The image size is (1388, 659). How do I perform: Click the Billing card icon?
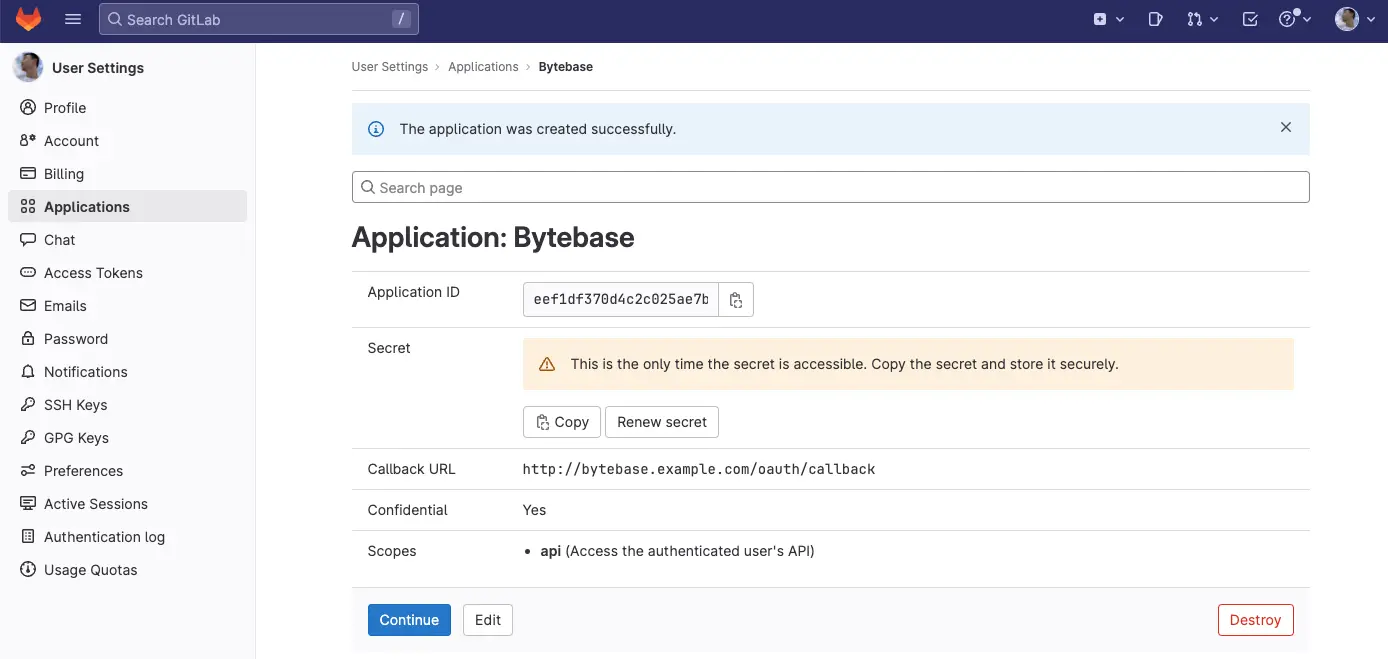[x=28, y=173]
